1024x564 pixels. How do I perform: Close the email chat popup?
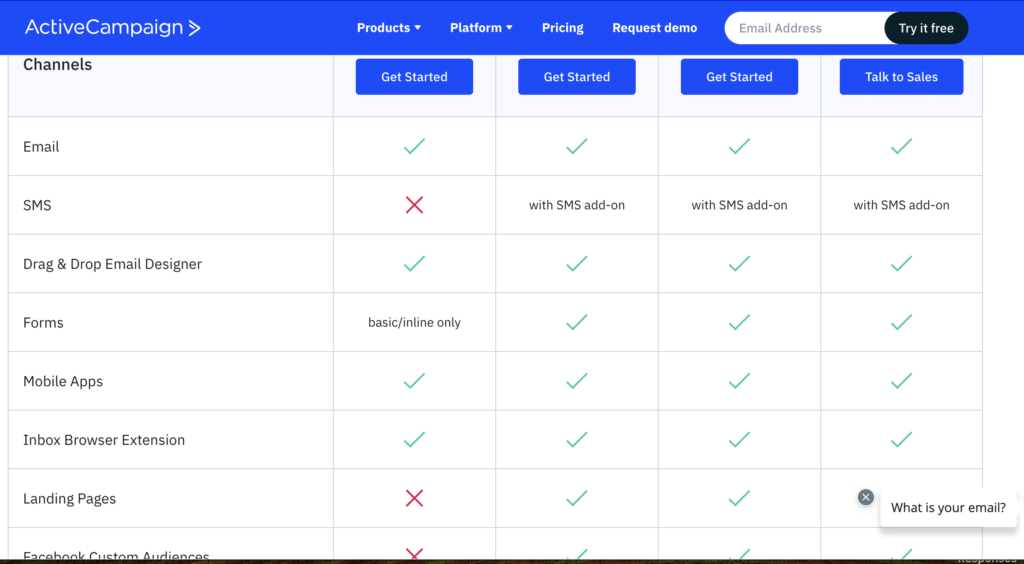click(x=866, y=497)
